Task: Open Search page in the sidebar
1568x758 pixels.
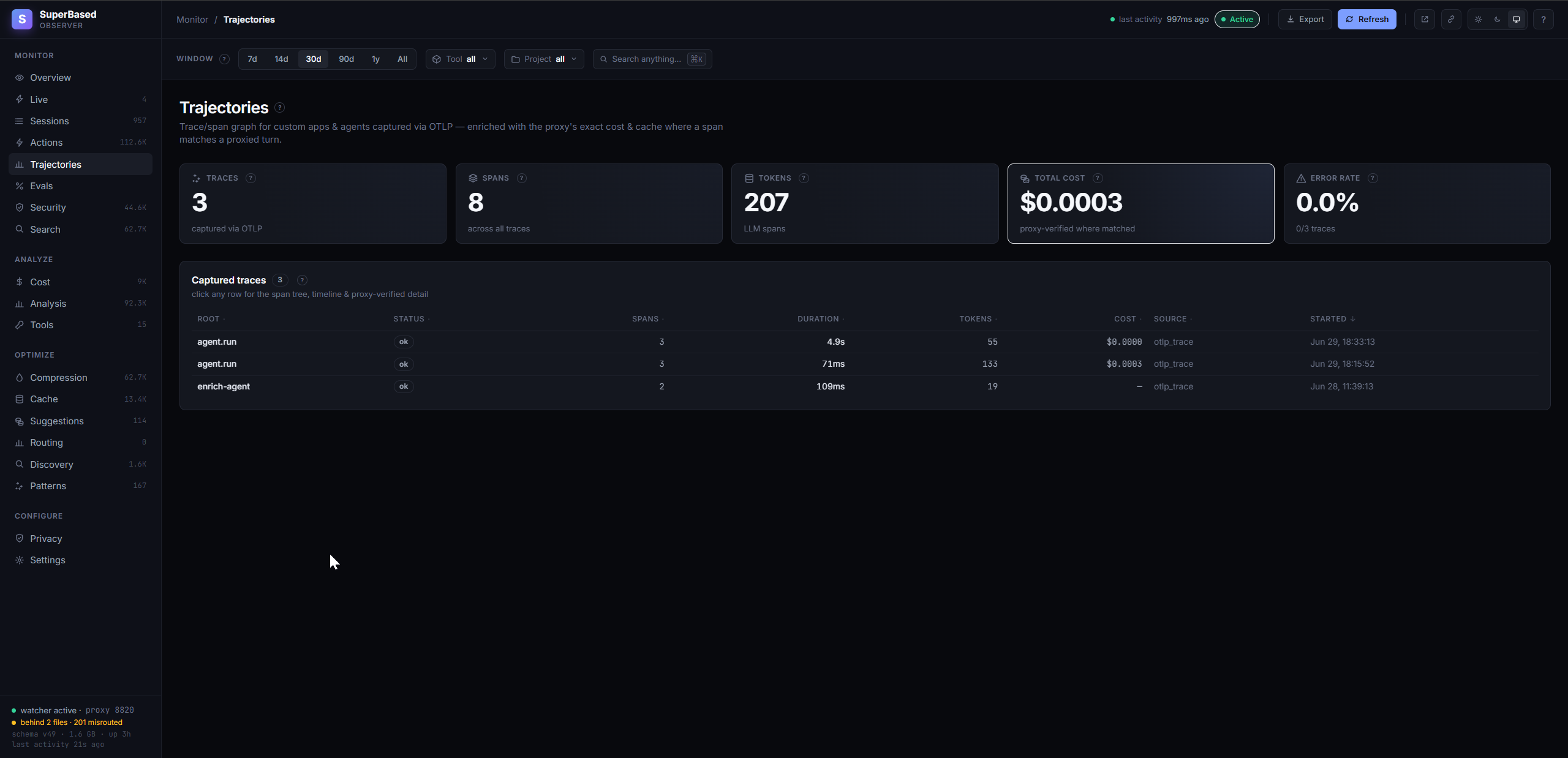Action: [80, 230]
